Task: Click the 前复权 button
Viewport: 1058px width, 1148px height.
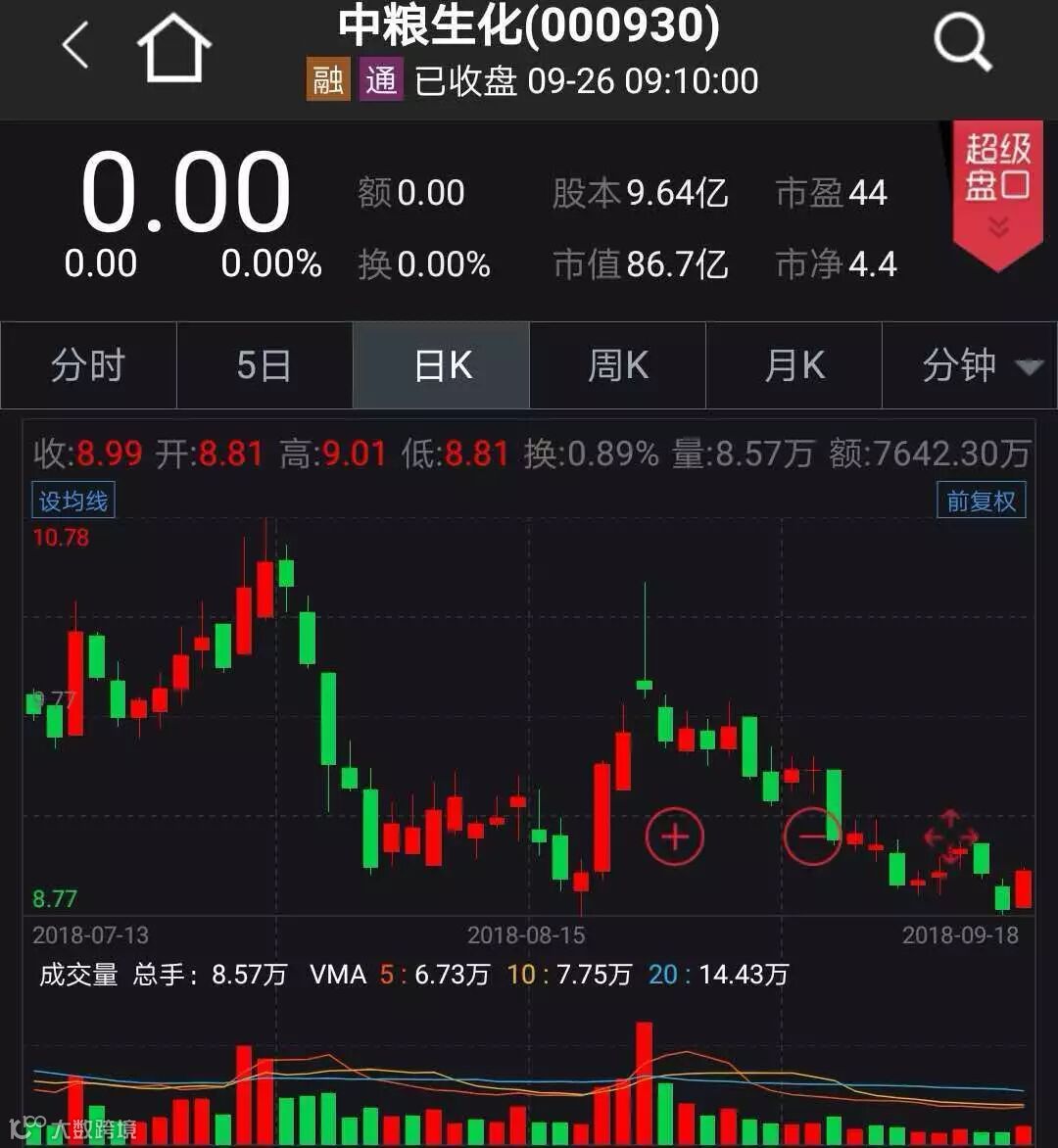Action: pyautogui.click(x=982, y=501)
